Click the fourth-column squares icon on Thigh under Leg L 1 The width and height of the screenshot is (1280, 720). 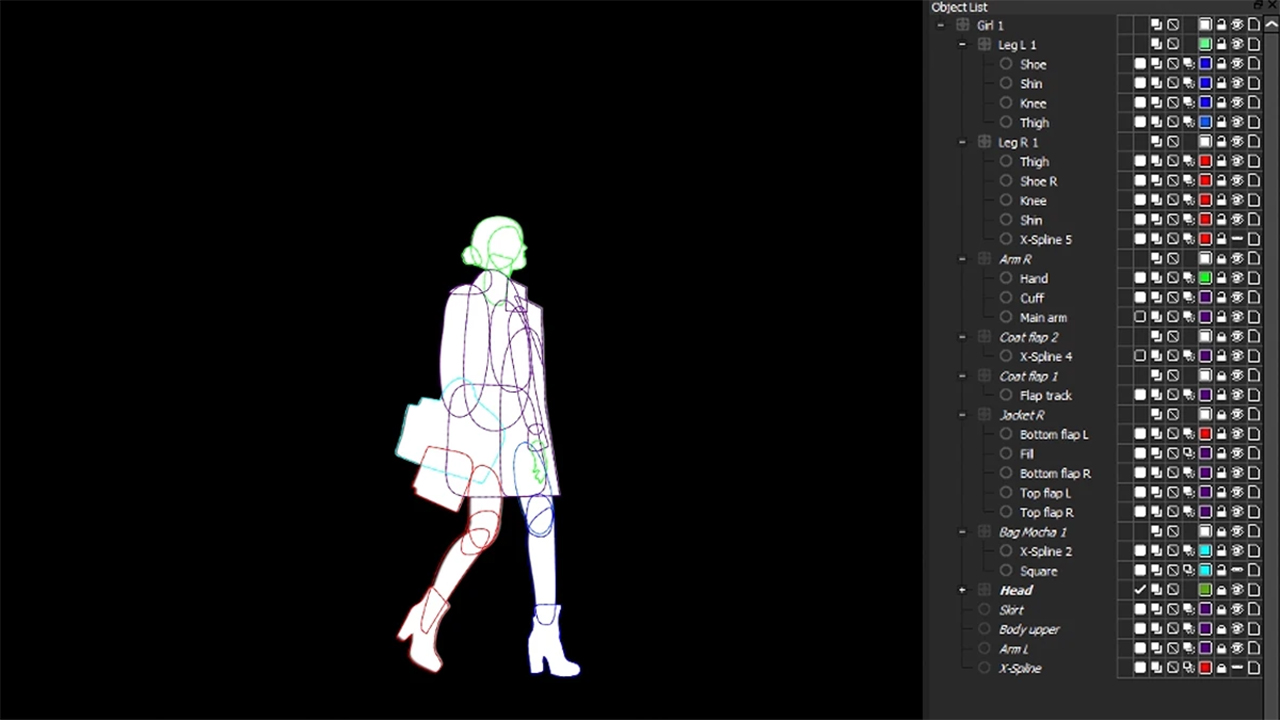point(1189,122)
